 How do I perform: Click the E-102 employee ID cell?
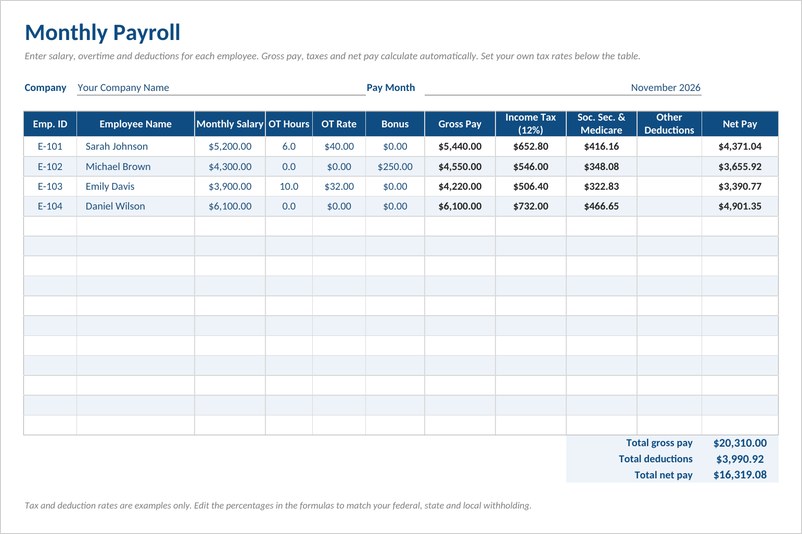tap(50, 167)
